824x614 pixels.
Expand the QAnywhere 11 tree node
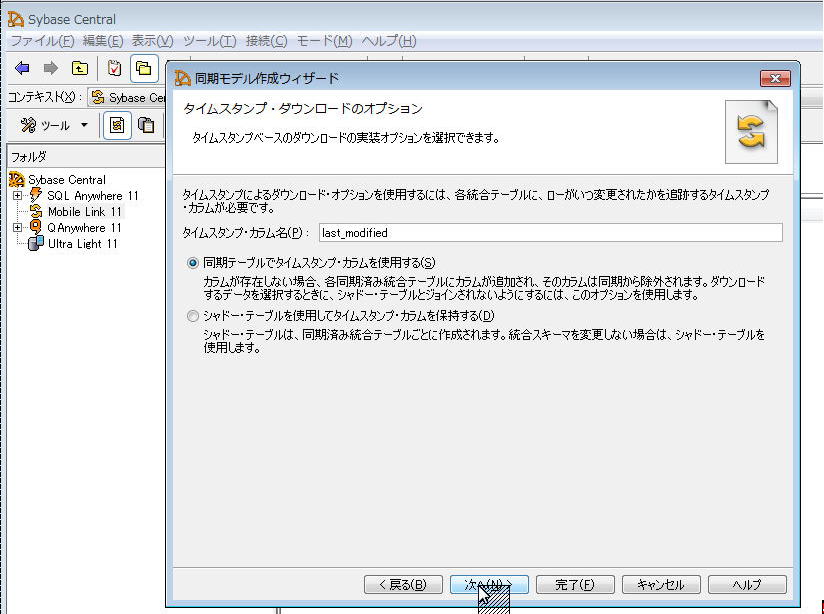[17, 228]
